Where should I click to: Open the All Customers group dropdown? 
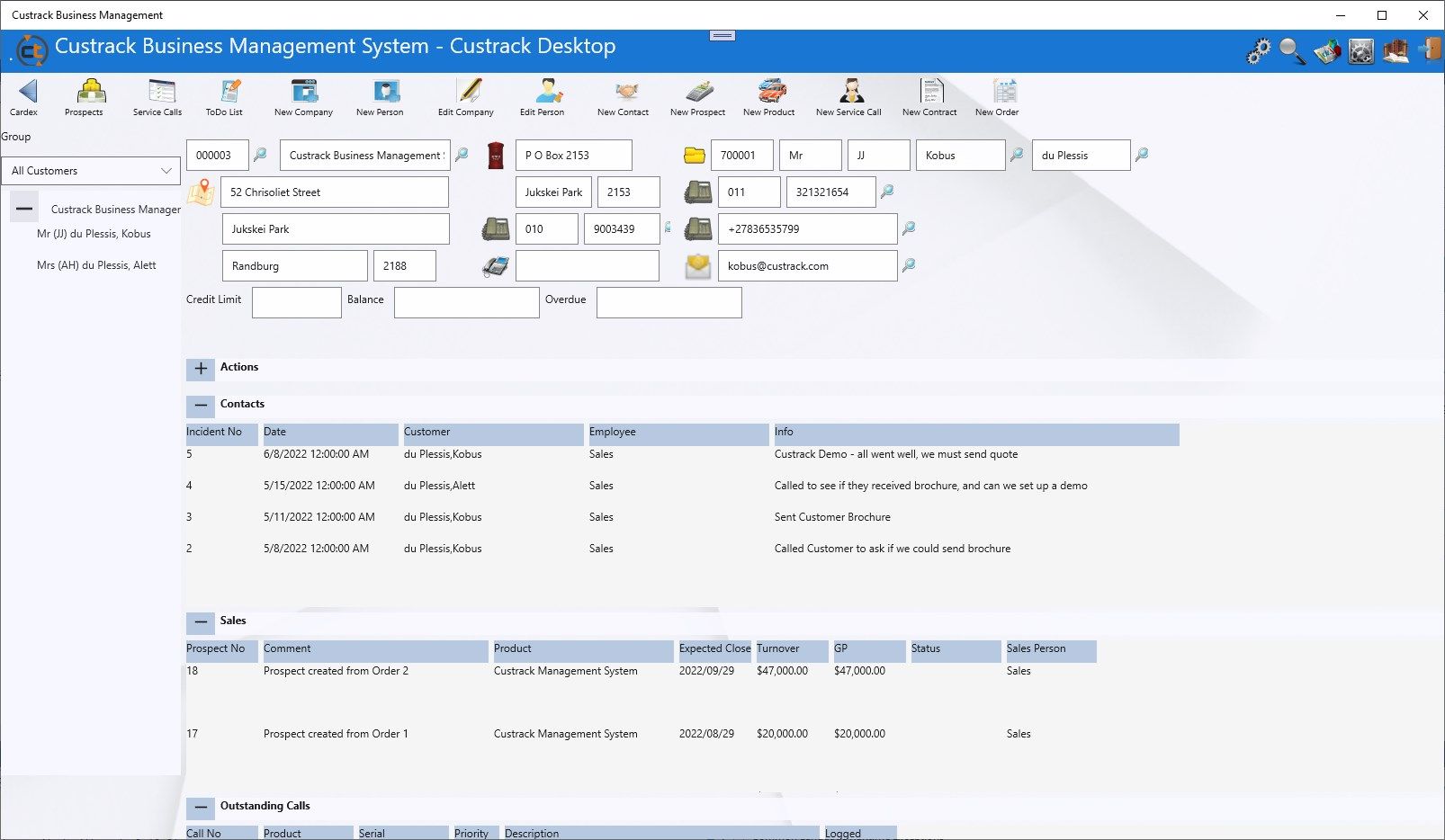point(91,171)
